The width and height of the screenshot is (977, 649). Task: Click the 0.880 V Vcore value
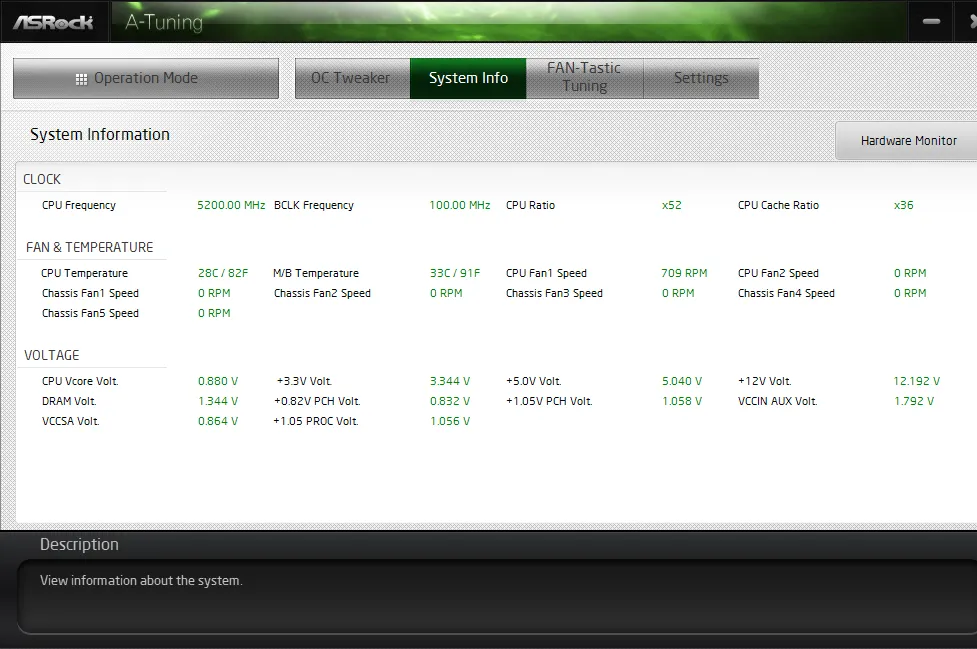point(218,381)
